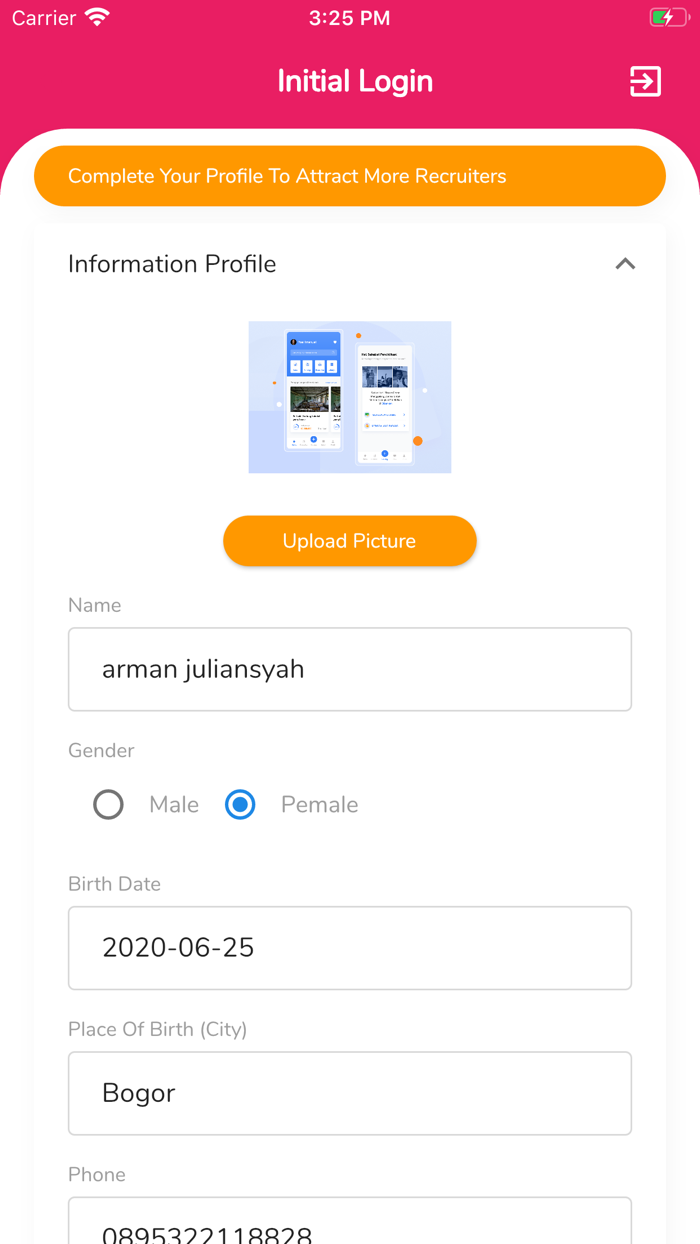
Task: Click the Place Of Birth field showing Bogor
Action: pos(349,1092)
